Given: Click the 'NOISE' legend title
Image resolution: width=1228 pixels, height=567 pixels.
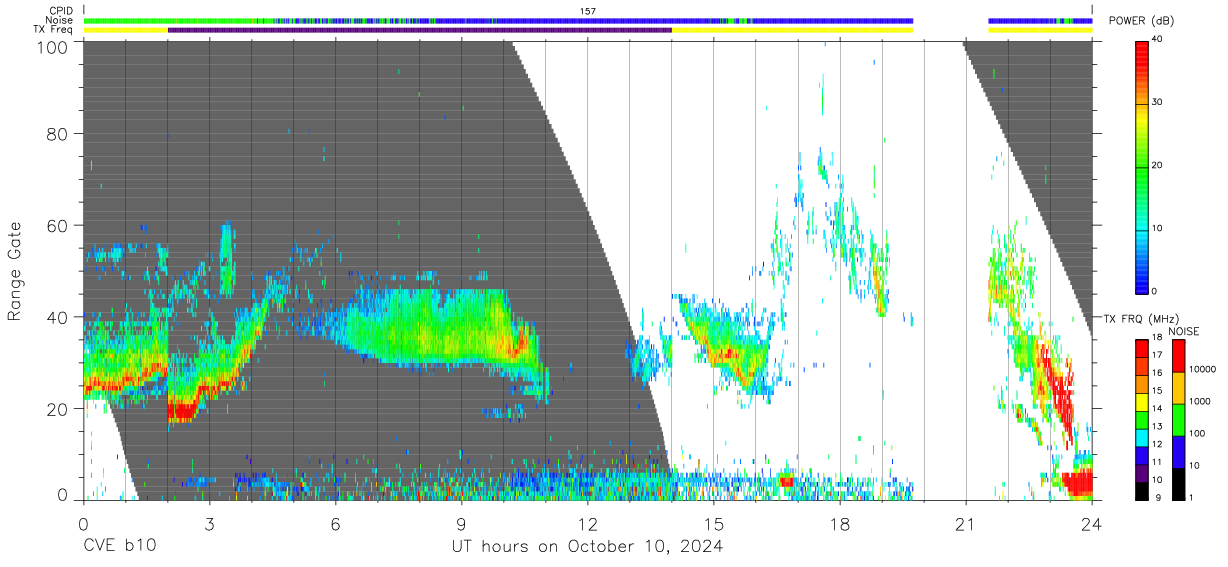Looking at the screenshot, I should point(1184,330).
